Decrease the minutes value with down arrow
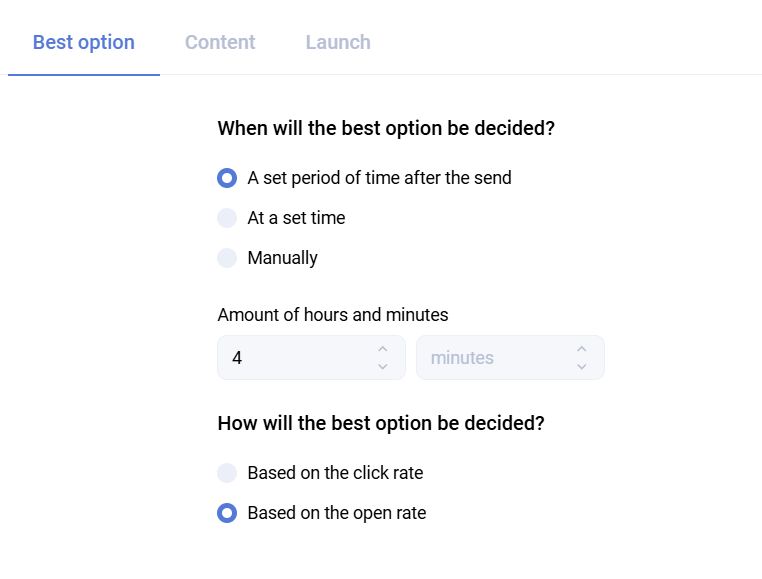This screenshot has height=579, width=762. click(x=581, y=367)
